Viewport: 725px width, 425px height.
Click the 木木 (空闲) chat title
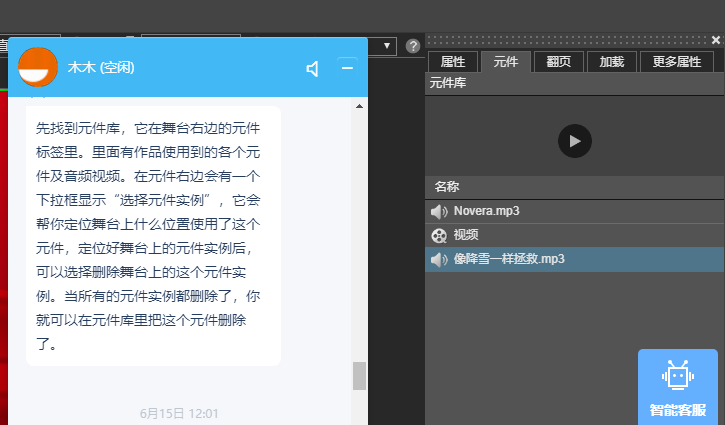coord(101,68)
